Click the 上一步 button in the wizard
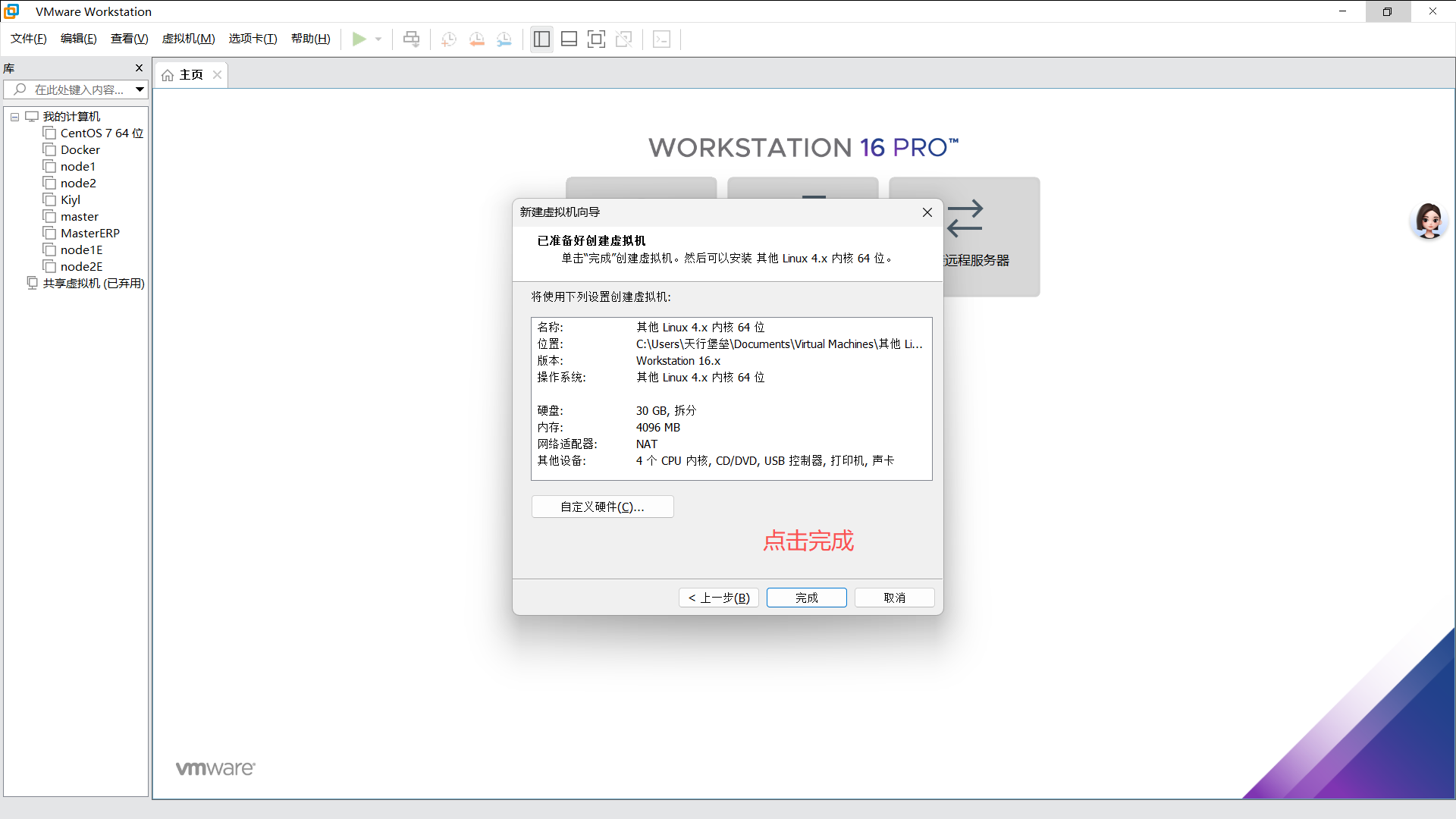The height and width of the screenshot is (819, 1456). (717, 598)
